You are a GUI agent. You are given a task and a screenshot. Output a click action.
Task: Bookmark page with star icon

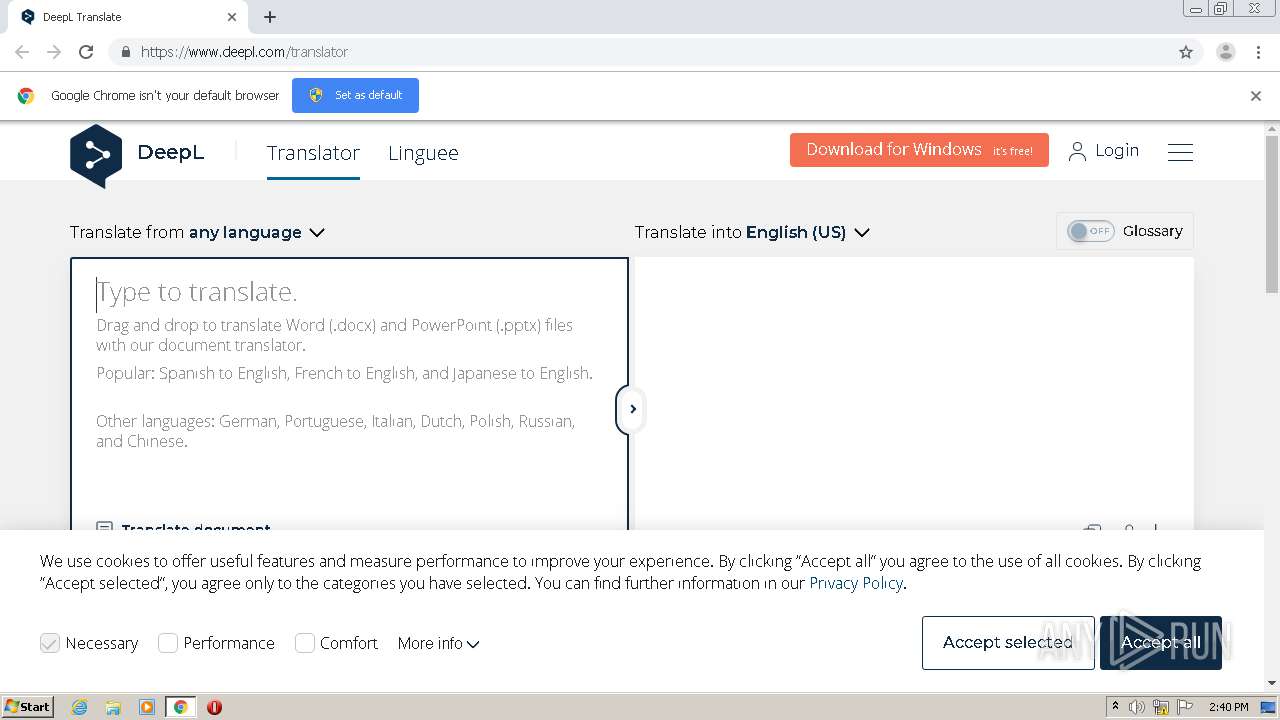click(x=1186, y=52)
